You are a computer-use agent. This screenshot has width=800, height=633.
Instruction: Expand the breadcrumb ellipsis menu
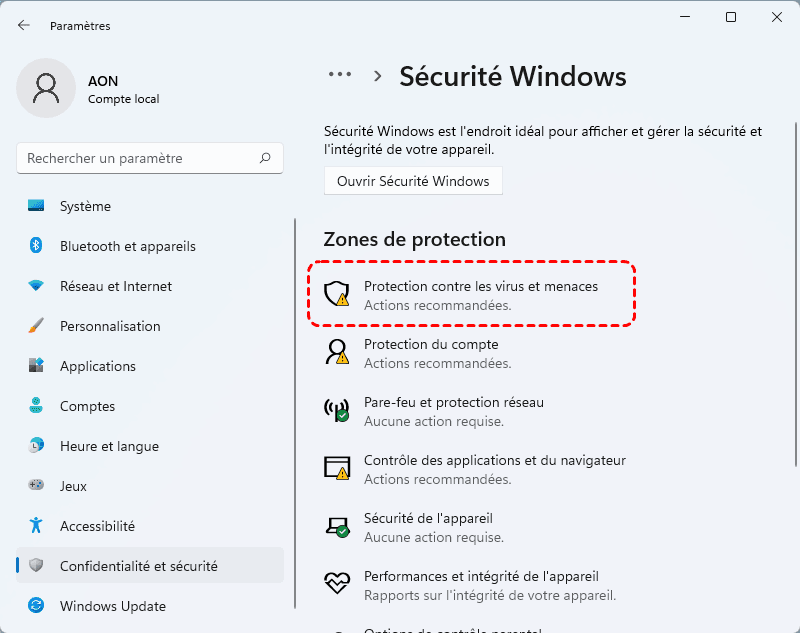coord(340,75)
